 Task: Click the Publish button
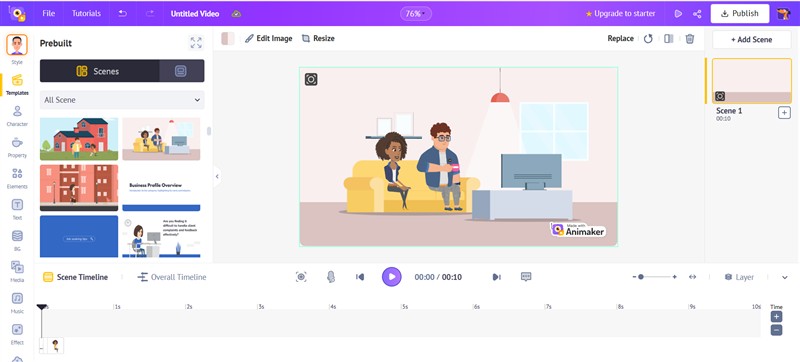740,14
